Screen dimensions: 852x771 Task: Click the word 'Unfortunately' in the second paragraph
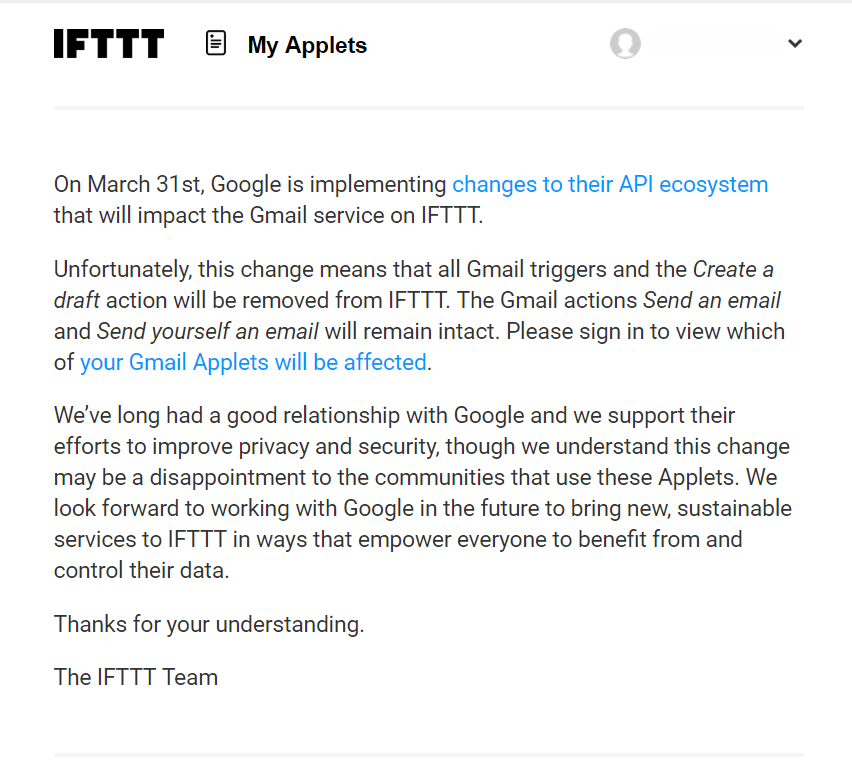pos(122,269)
